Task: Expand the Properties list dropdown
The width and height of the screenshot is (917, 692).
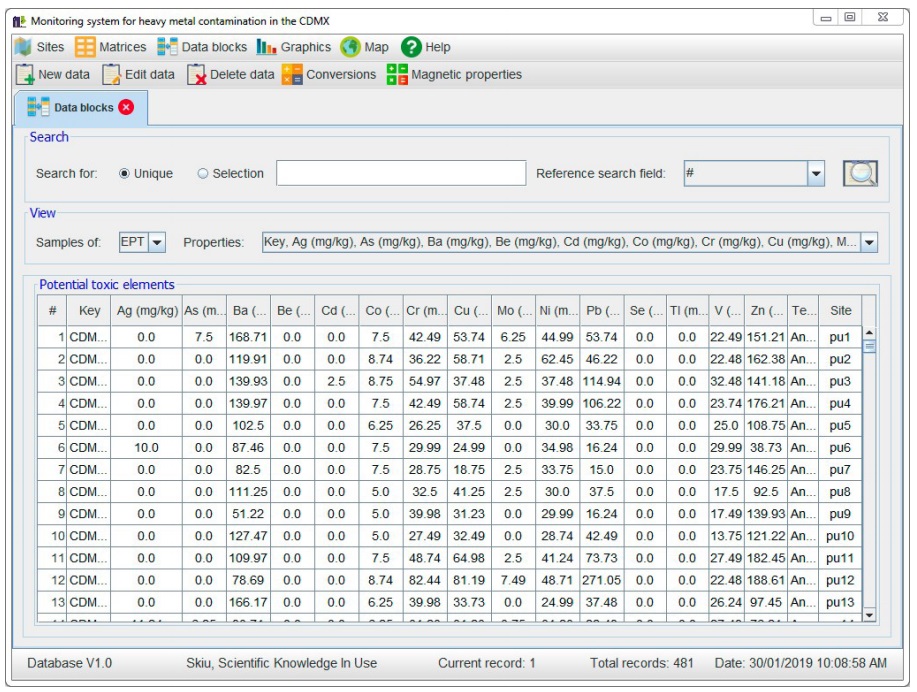Action: pos(868,243)
